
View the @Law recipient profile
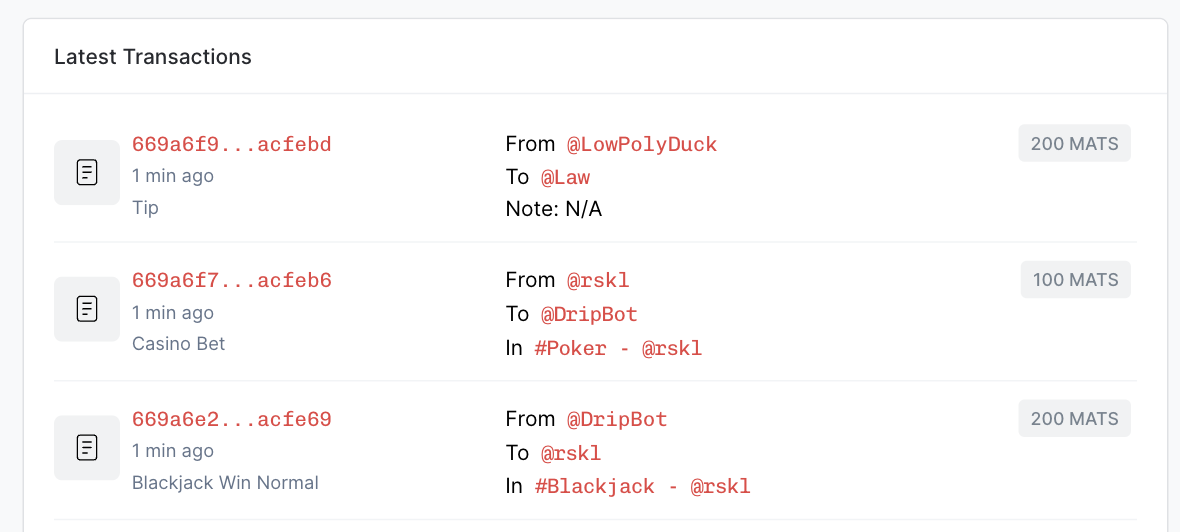(x=565, y=178)
